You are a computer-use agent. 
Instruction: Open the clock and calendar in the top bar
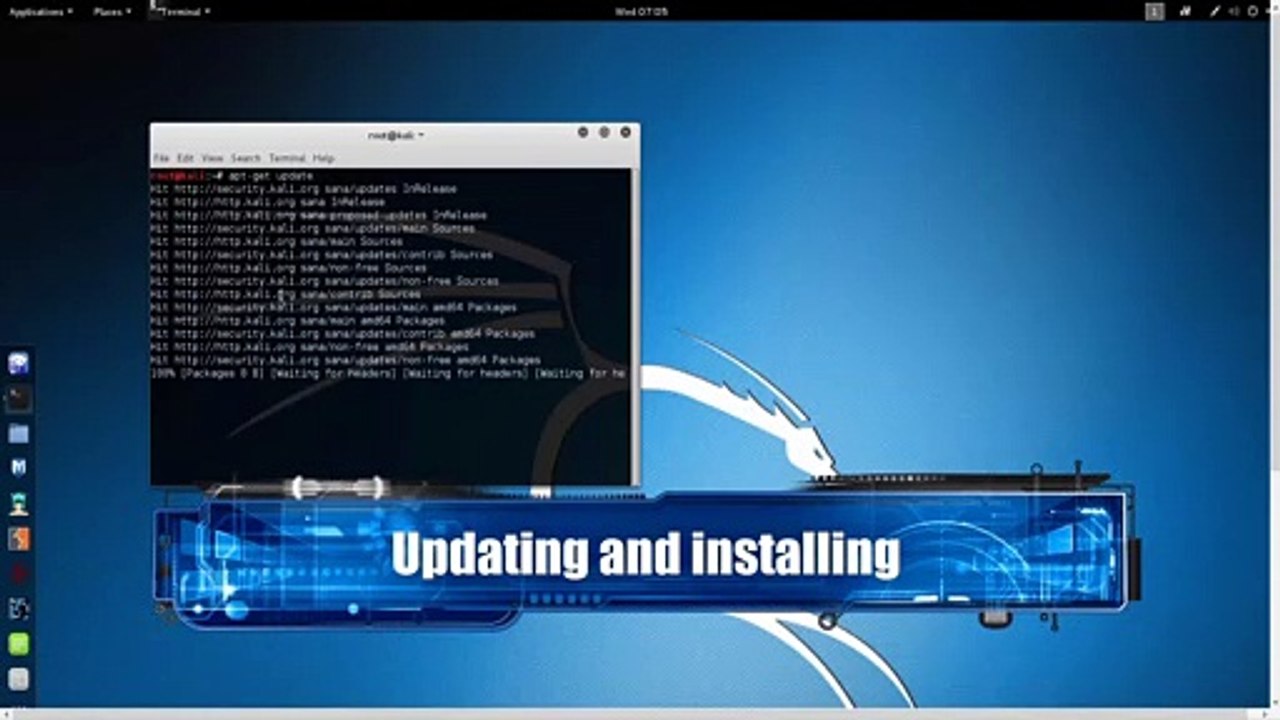click(641, 11)
